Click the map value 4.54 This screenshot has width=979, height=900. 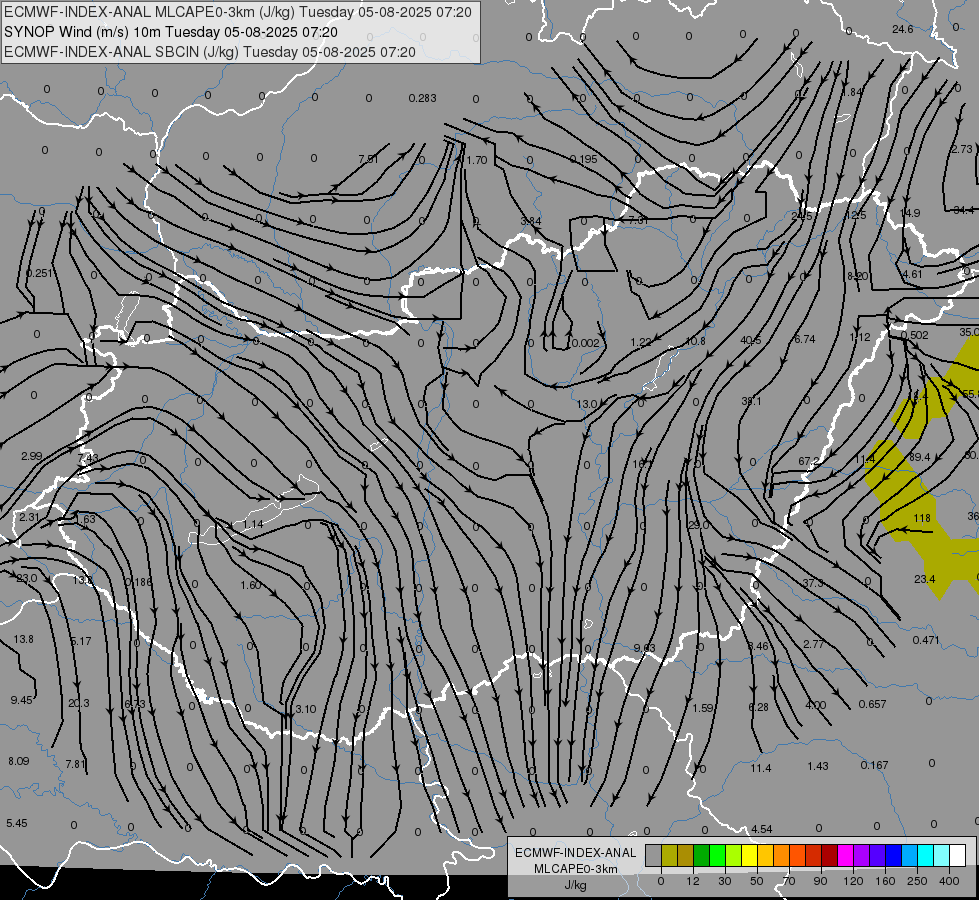click(x=762, y=829)
